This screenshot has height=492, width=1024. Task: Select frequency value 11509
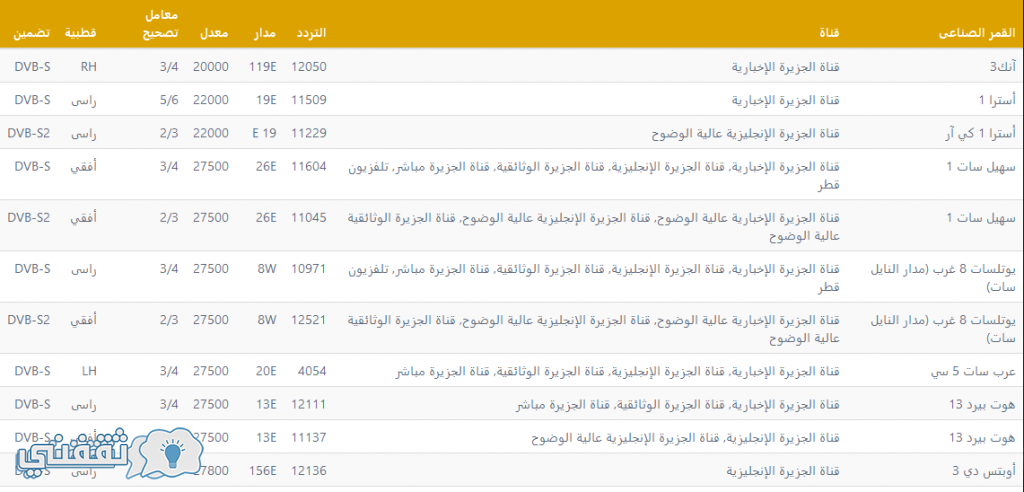[x=311, y=100]
